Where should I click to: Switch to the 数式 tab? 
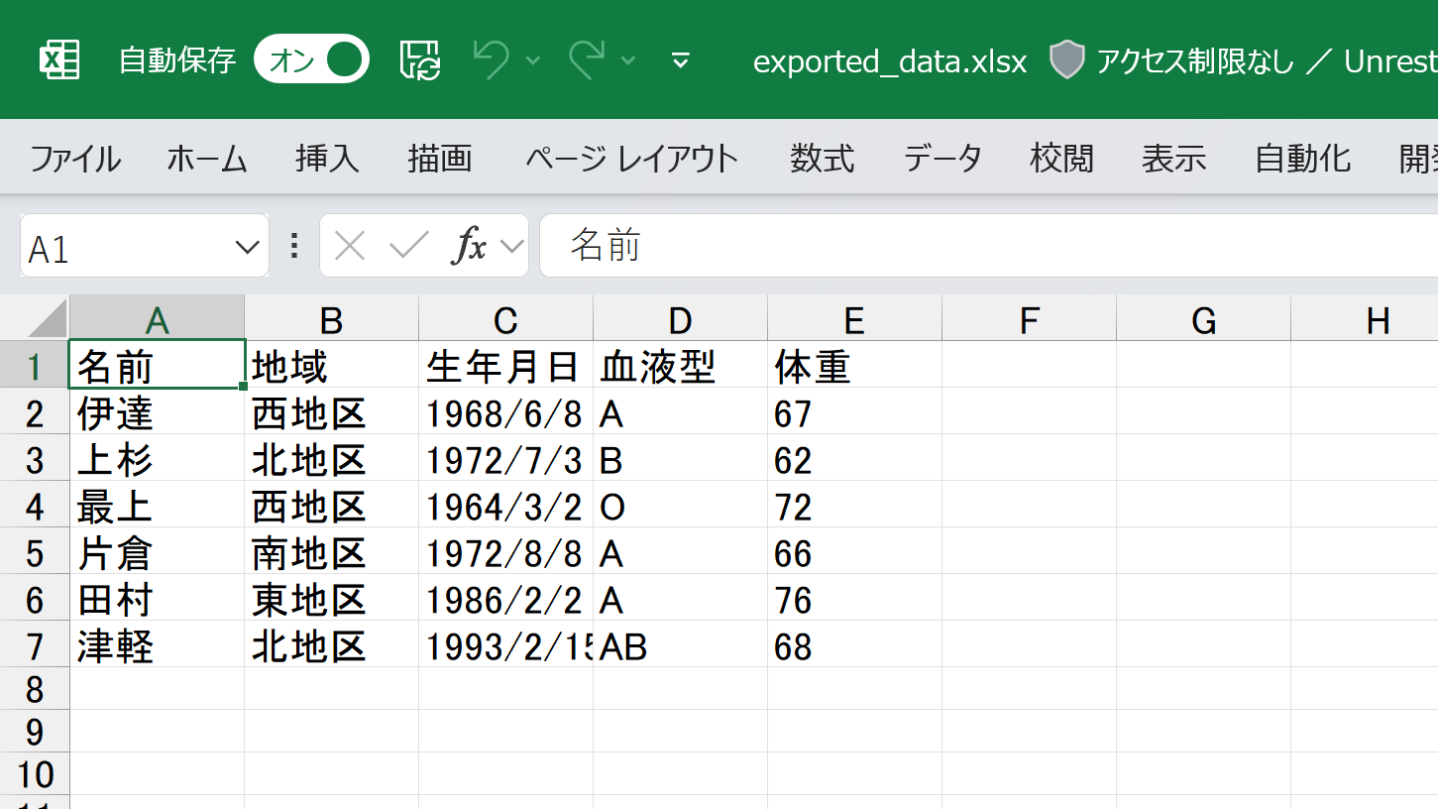(822, 159)
